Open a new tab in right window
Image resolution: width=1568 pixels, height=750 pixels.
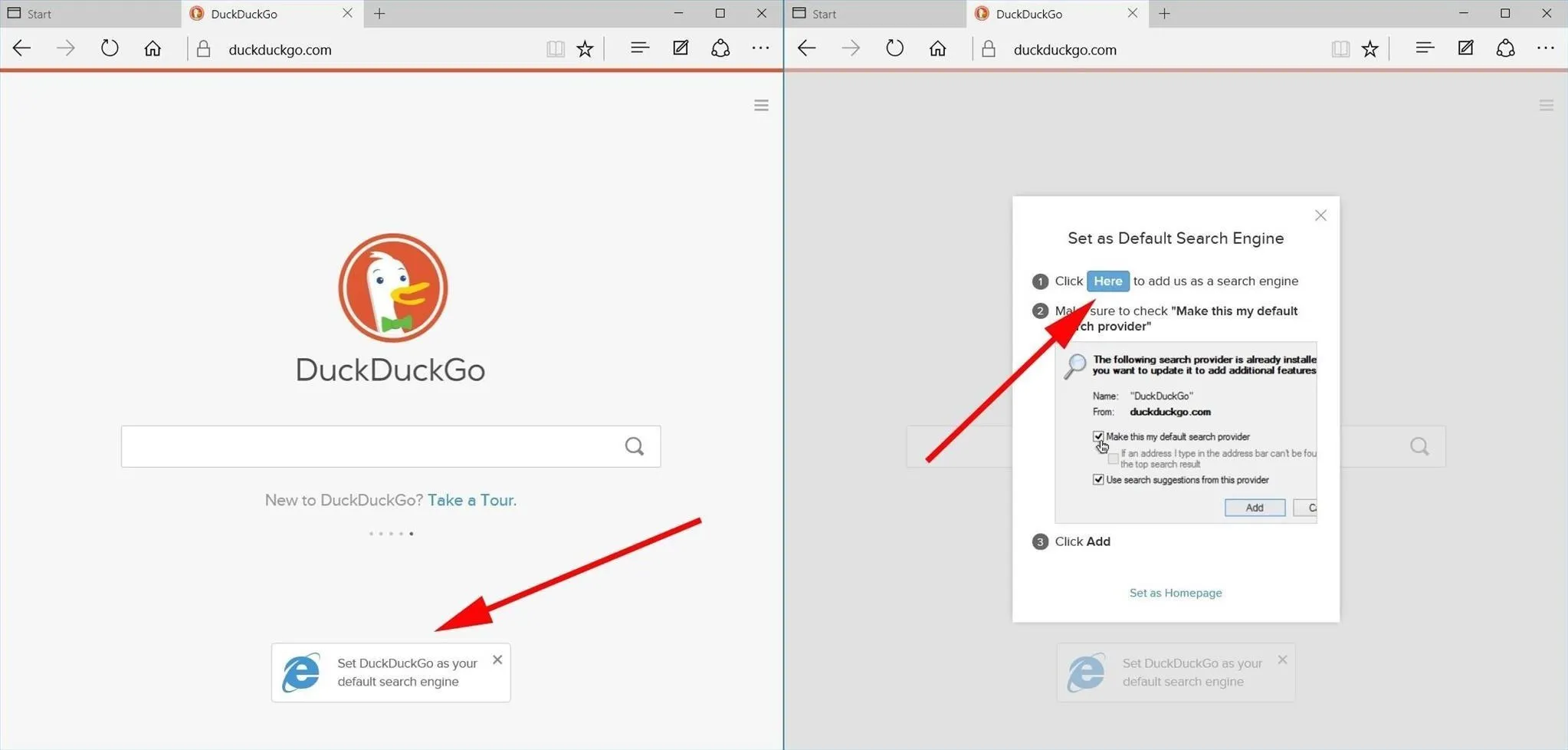pos(1164,14)
